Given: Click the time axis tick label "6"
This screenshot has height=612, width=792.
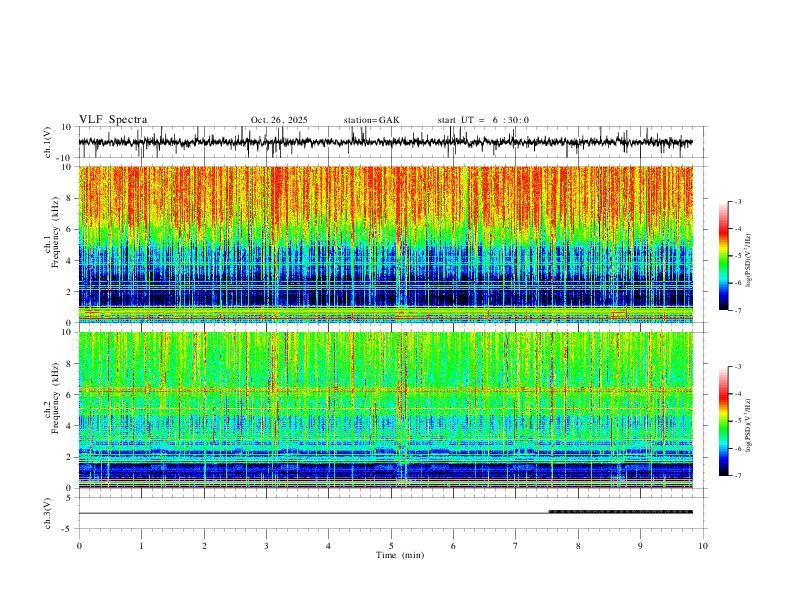Looking at the screenshot, I should [453, 546].
